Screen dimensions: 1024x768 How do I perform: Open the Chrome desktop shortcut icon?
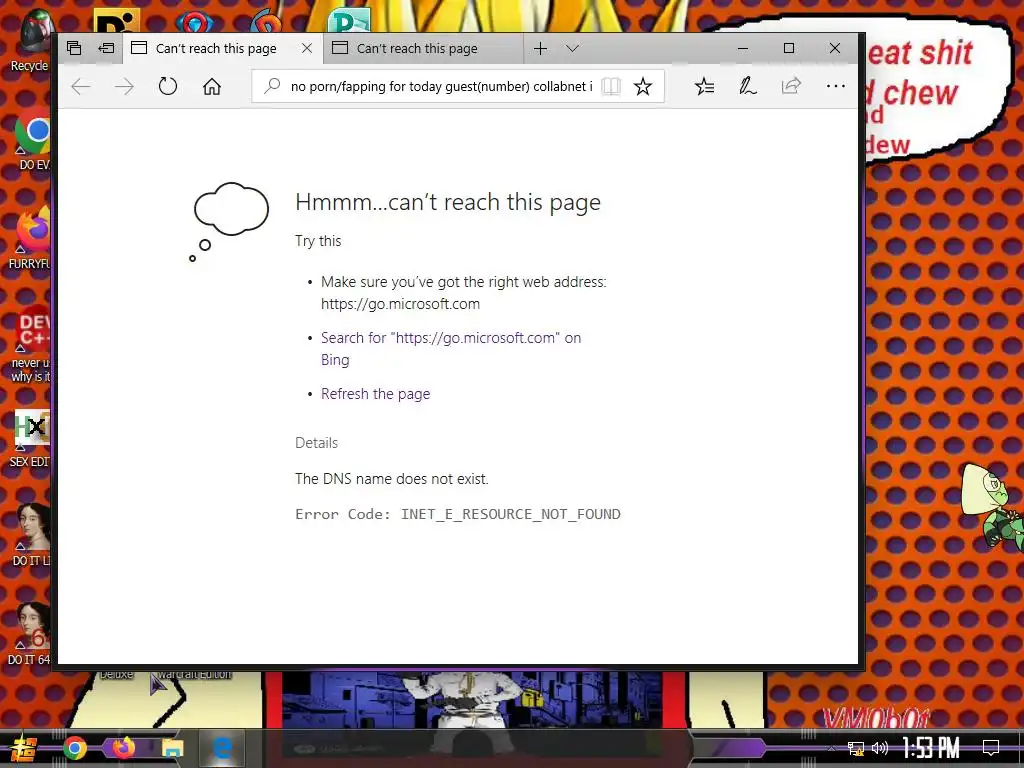tap(33, 140)
